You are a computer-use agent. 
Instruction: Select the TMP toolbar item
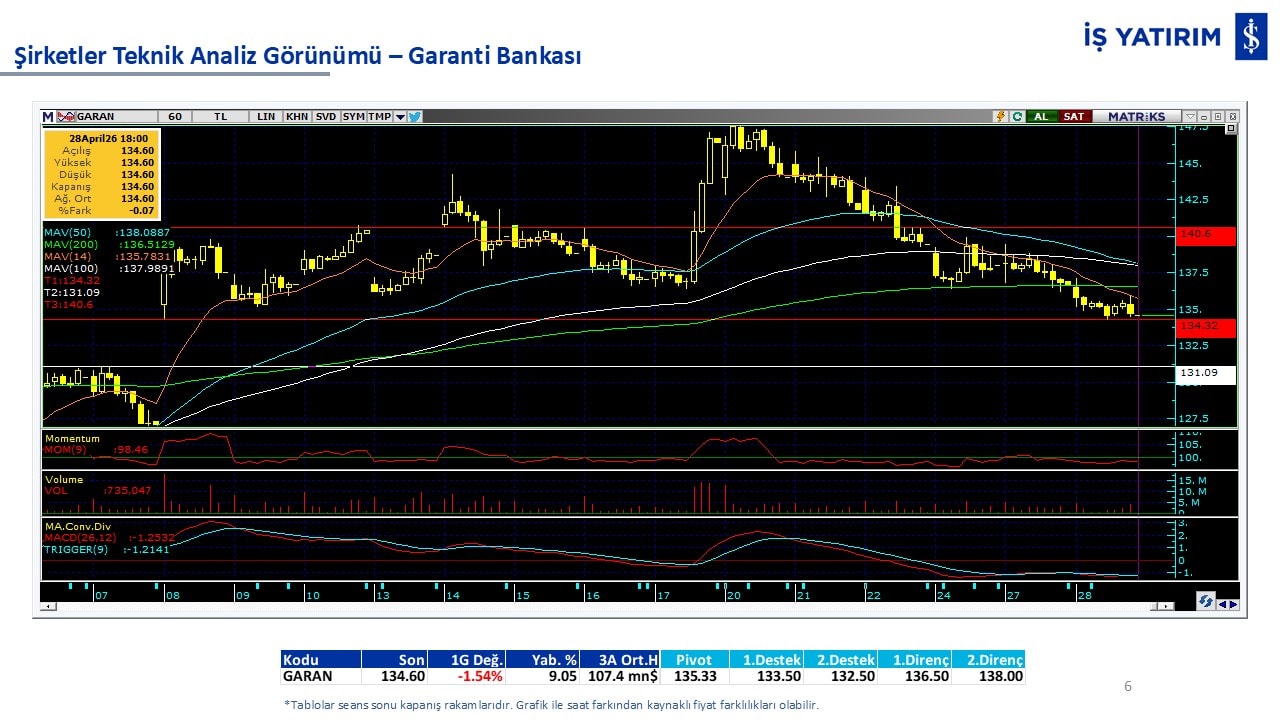click(x=379, y=116)
